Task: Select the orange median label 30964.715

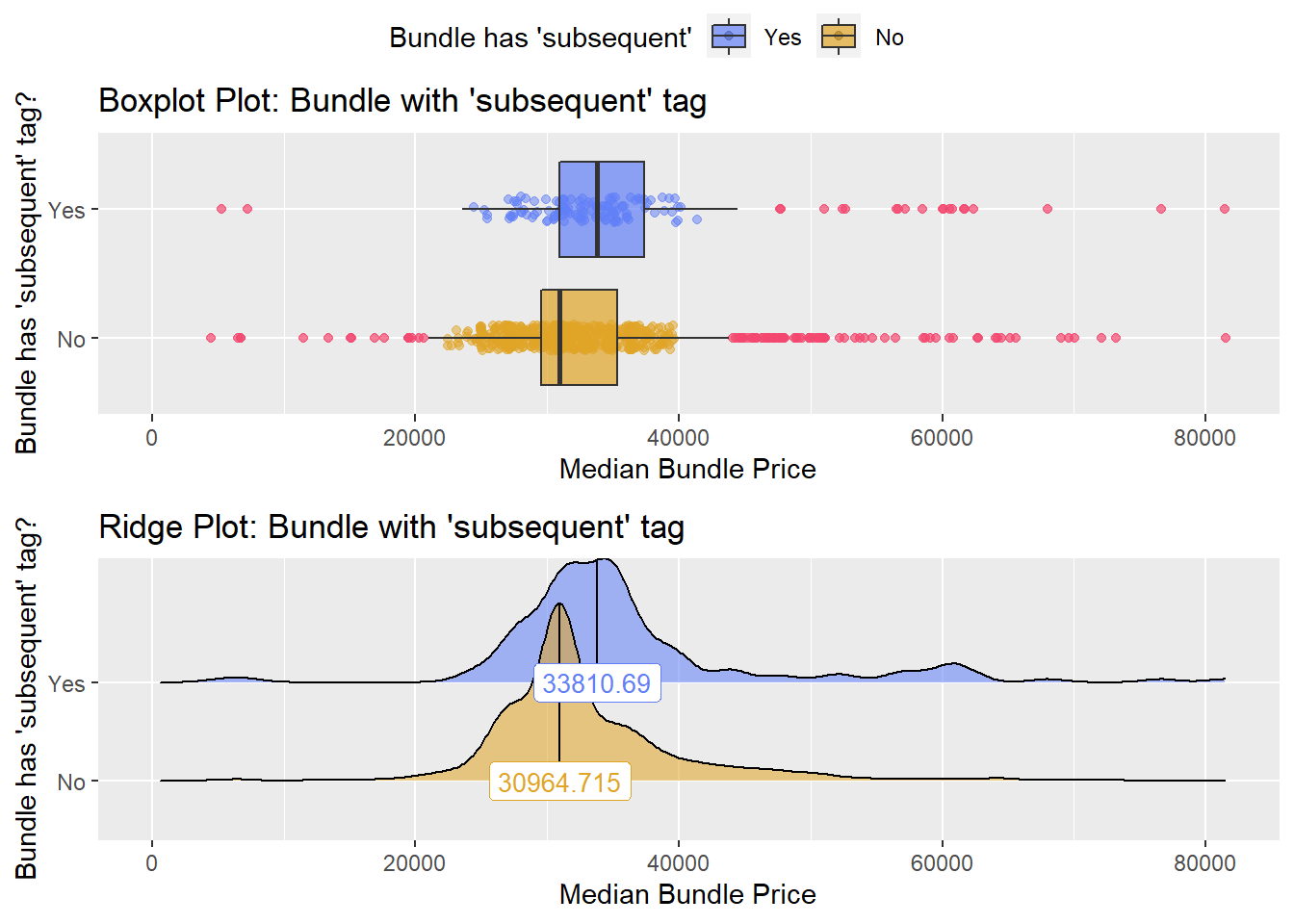Action: pyautogui.click(x=559, y=783)
